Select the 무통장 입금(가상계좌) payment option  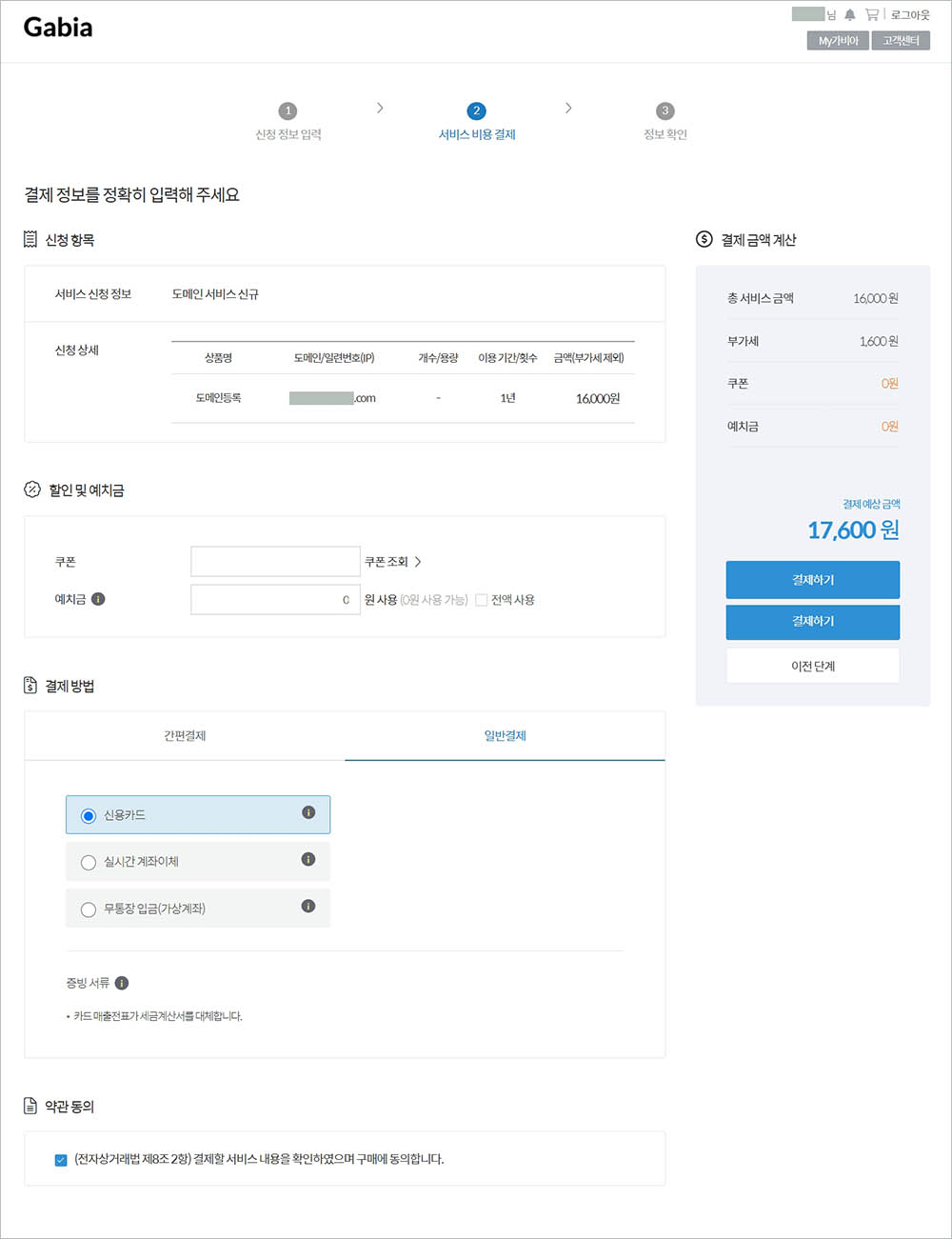(89, 909)
